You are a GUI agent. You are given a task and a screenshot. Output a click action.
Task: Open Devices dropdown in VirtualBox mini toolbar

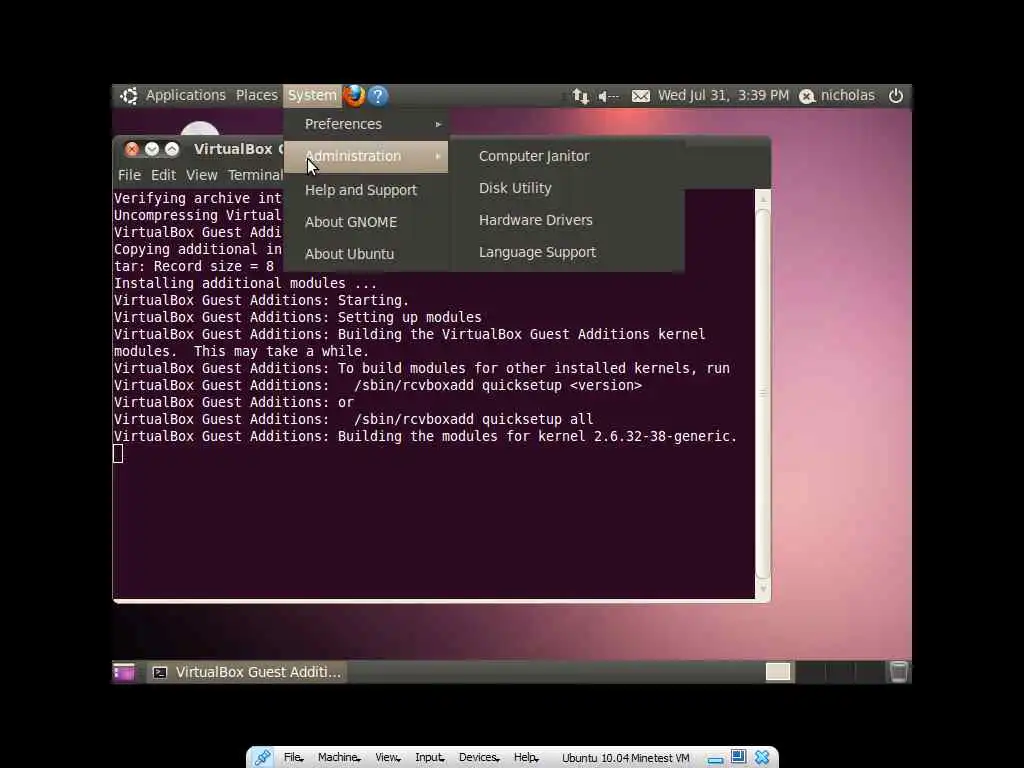coord(479,758)
